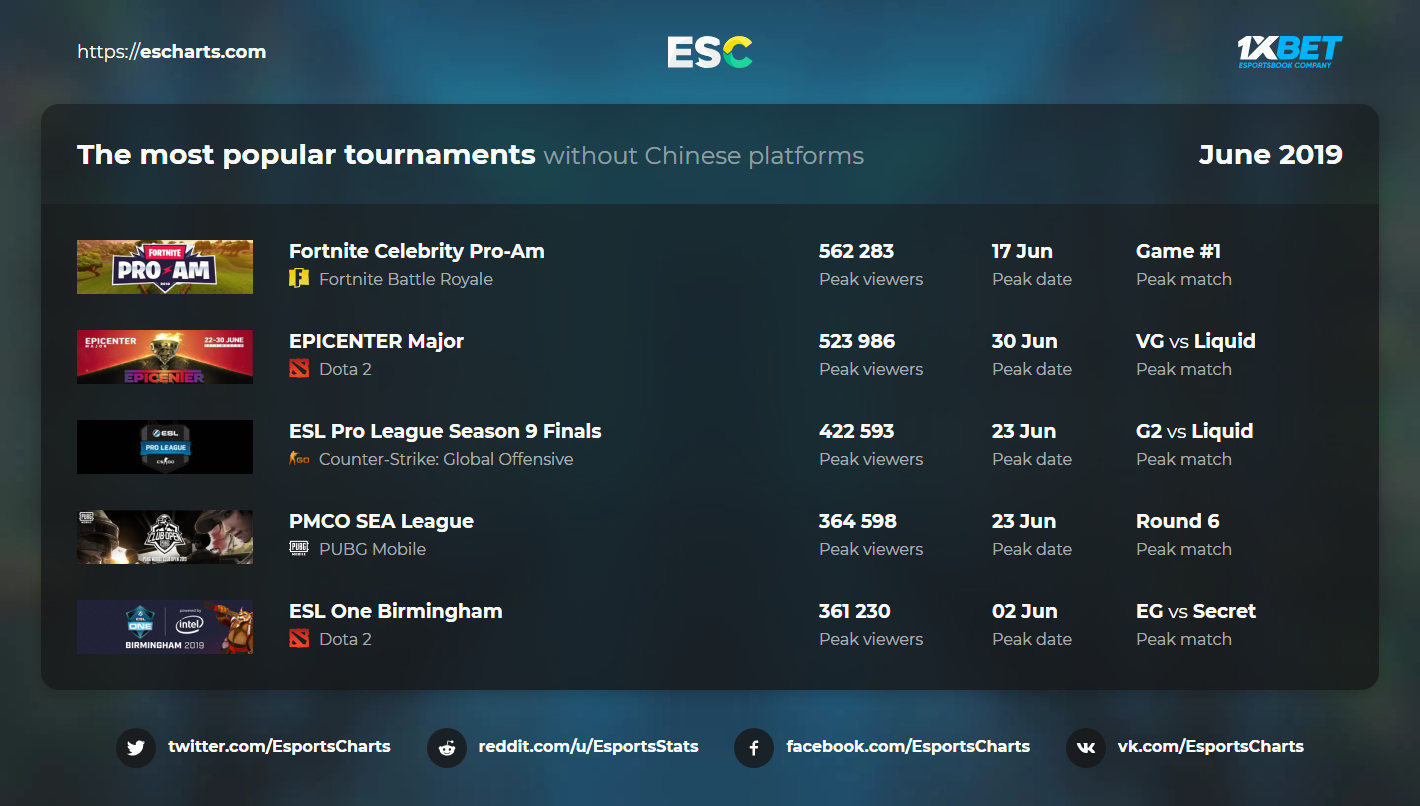This screenshot has width=1420, height=806.
Task: Open twitter.com/EsportsCharts link
Action: [279, 746]
